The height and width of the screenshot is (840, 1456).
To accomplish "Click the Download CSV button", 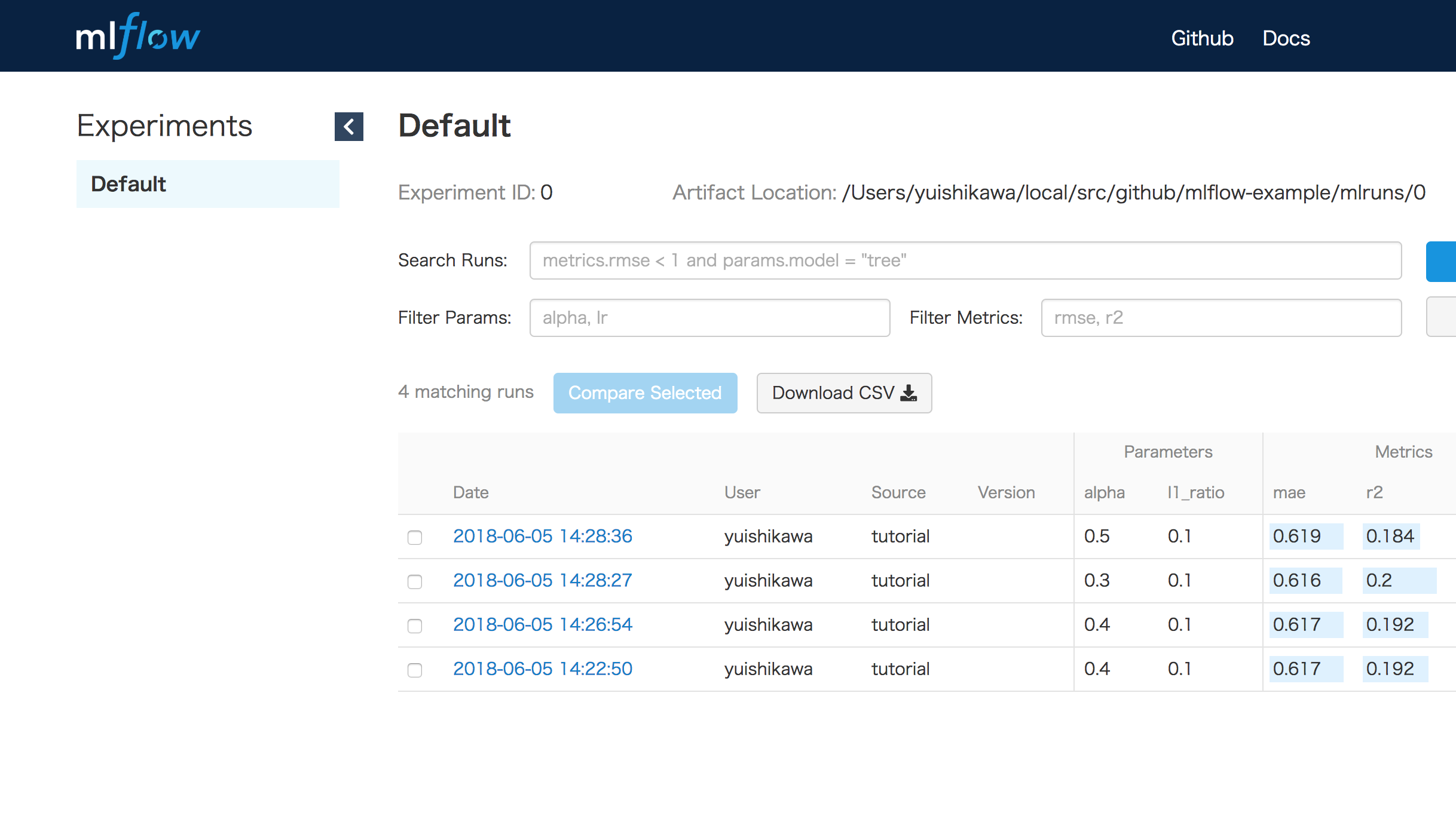I will [x=843, y=393].
